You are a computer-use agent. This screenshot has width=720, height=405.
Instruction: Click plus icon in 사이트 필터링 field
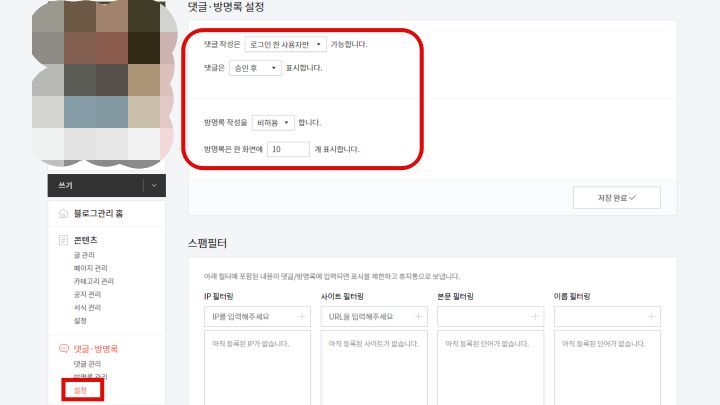(418, 317)
